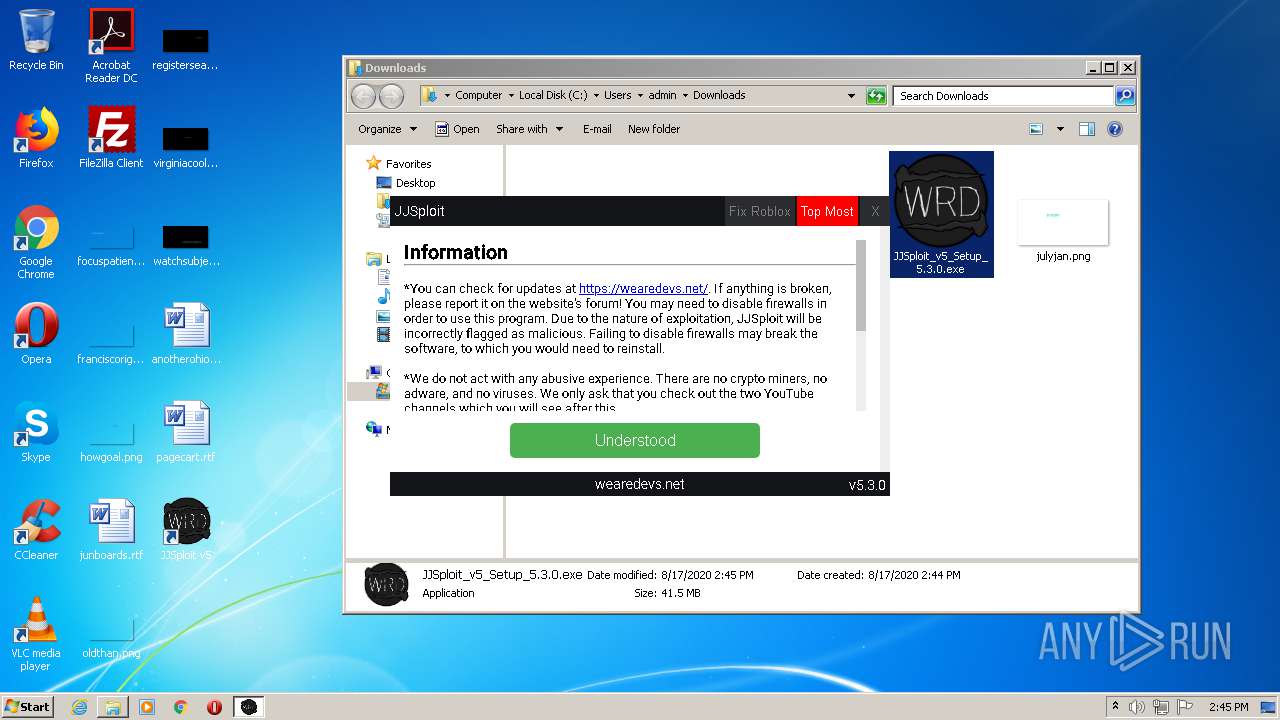Open Internet Explorer from the taskbar
The width and height of the screenshot is (1280, 720).
[x=79, y=707]
